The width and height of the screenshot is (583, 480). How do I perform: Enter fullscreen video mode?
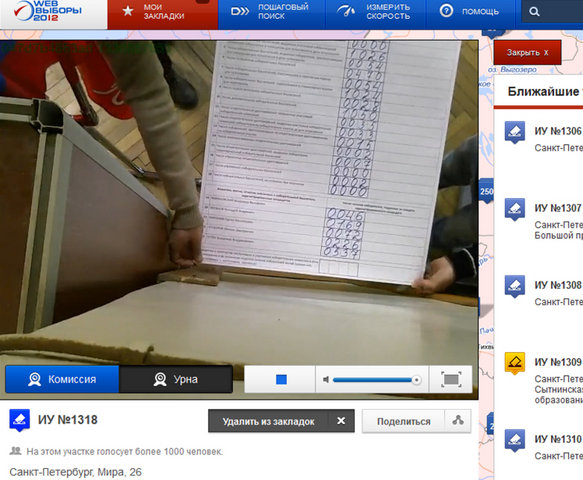(x=451, y=379)
